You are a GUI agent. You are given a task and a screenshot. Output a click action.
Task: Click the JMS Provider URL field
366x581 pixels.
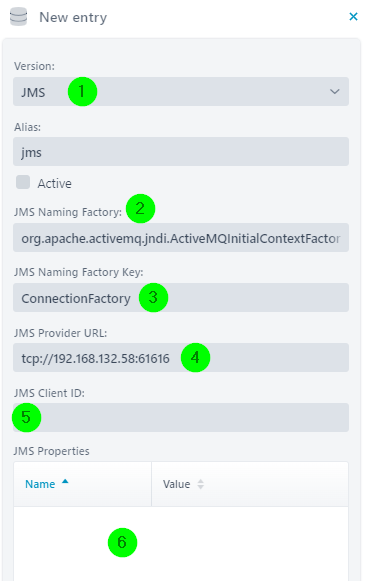pos(181,358)
